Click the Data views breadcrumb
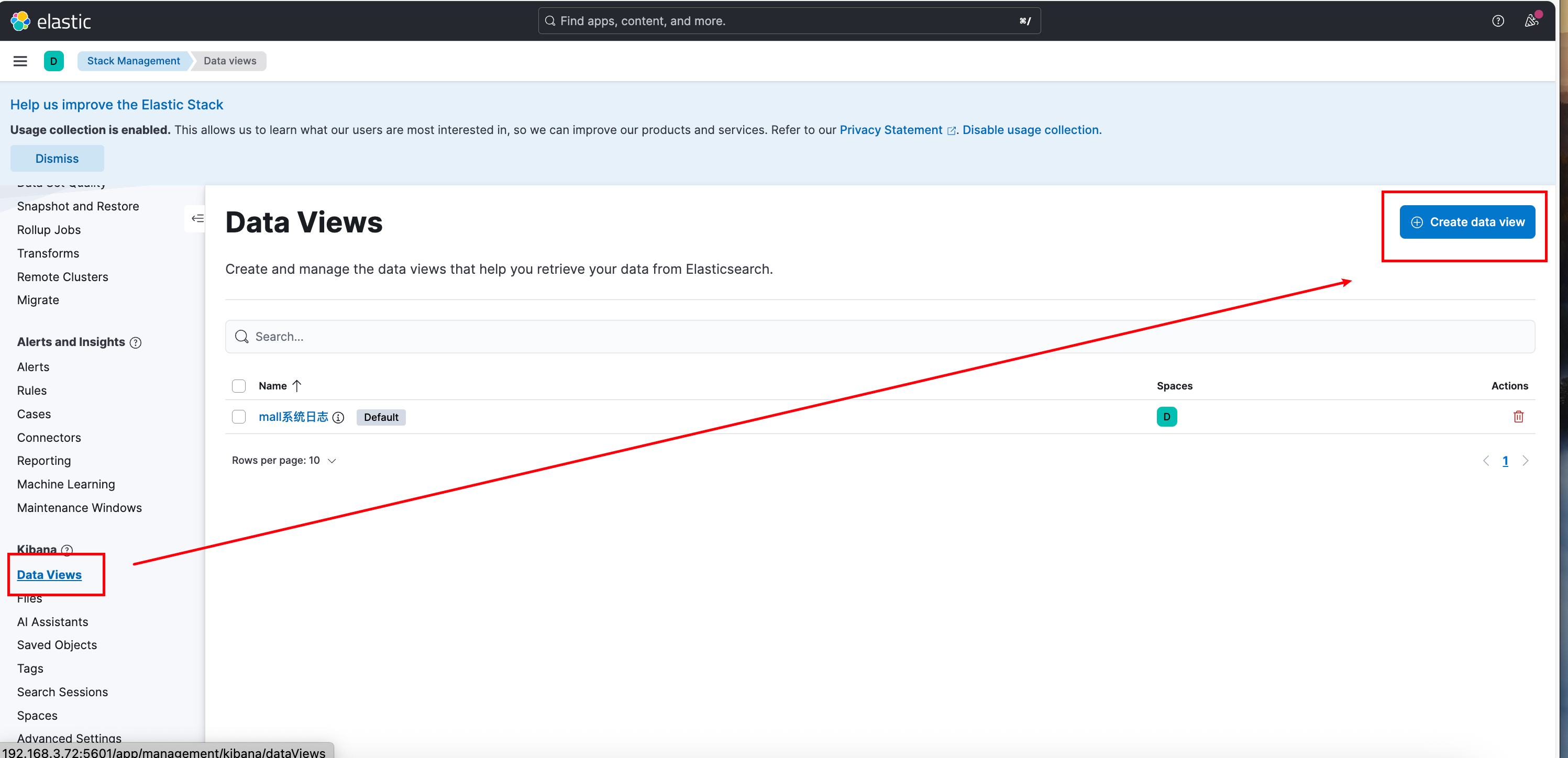The image size is (1568, 758). coord(229,61)
